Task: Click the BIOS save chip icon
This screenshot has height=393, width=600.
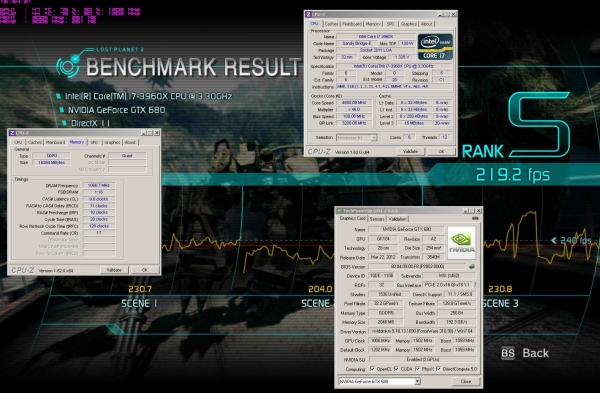Action: click(472, 266)
